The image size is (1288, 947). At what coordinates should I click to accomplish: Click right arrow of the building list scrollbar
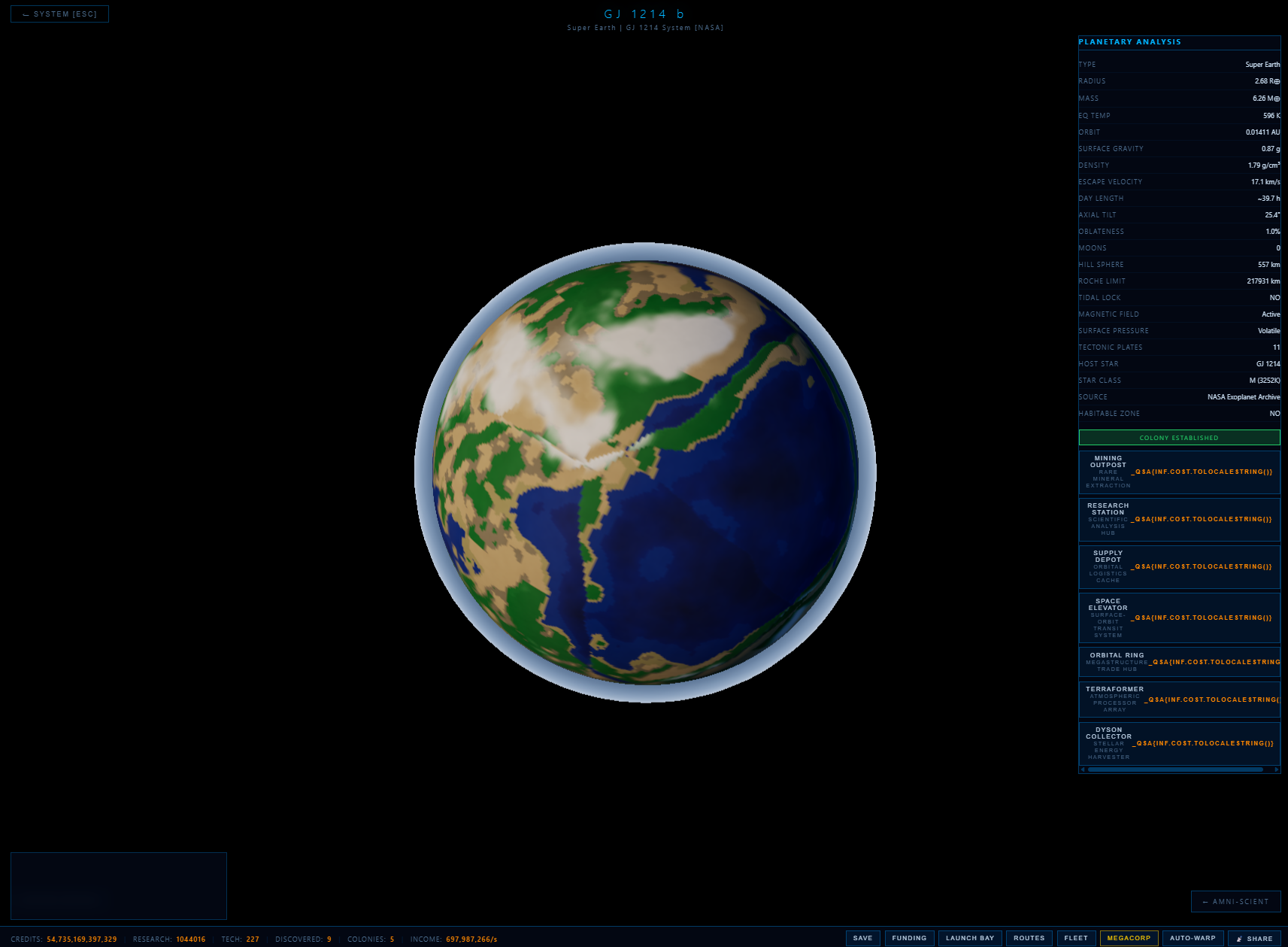click(1276, 769)
